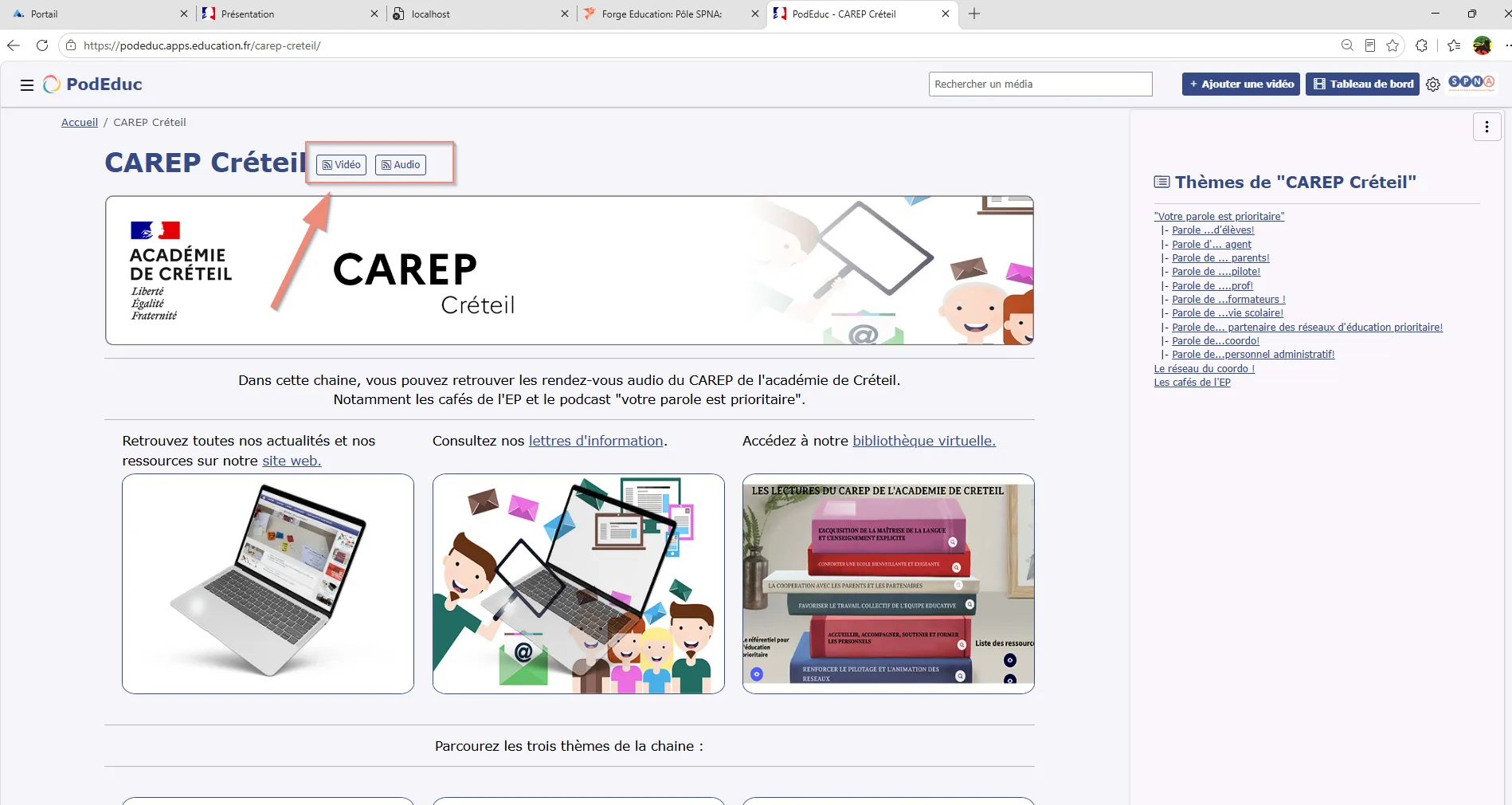Bookmark page with the star icon
This screenshot has width=1512, height=805.
tap(1393, 45)
